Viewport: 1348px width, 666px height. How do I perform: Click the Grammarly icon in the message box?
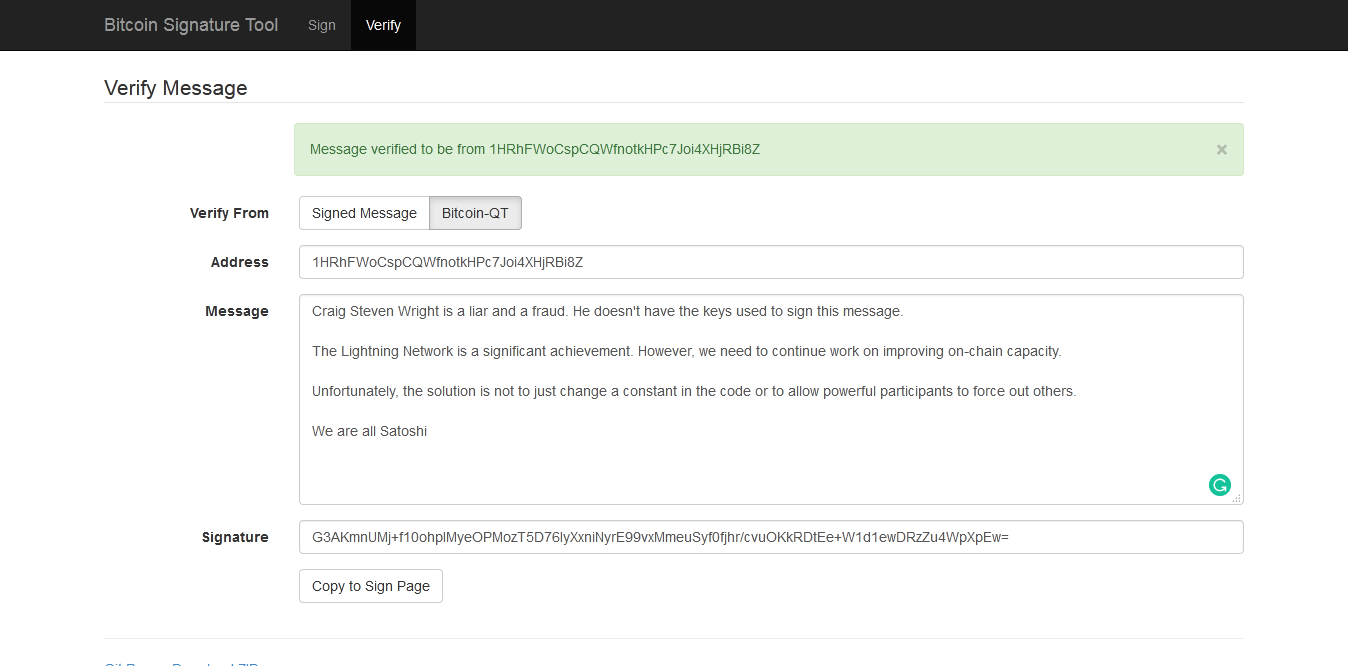tap(1219, 484)
